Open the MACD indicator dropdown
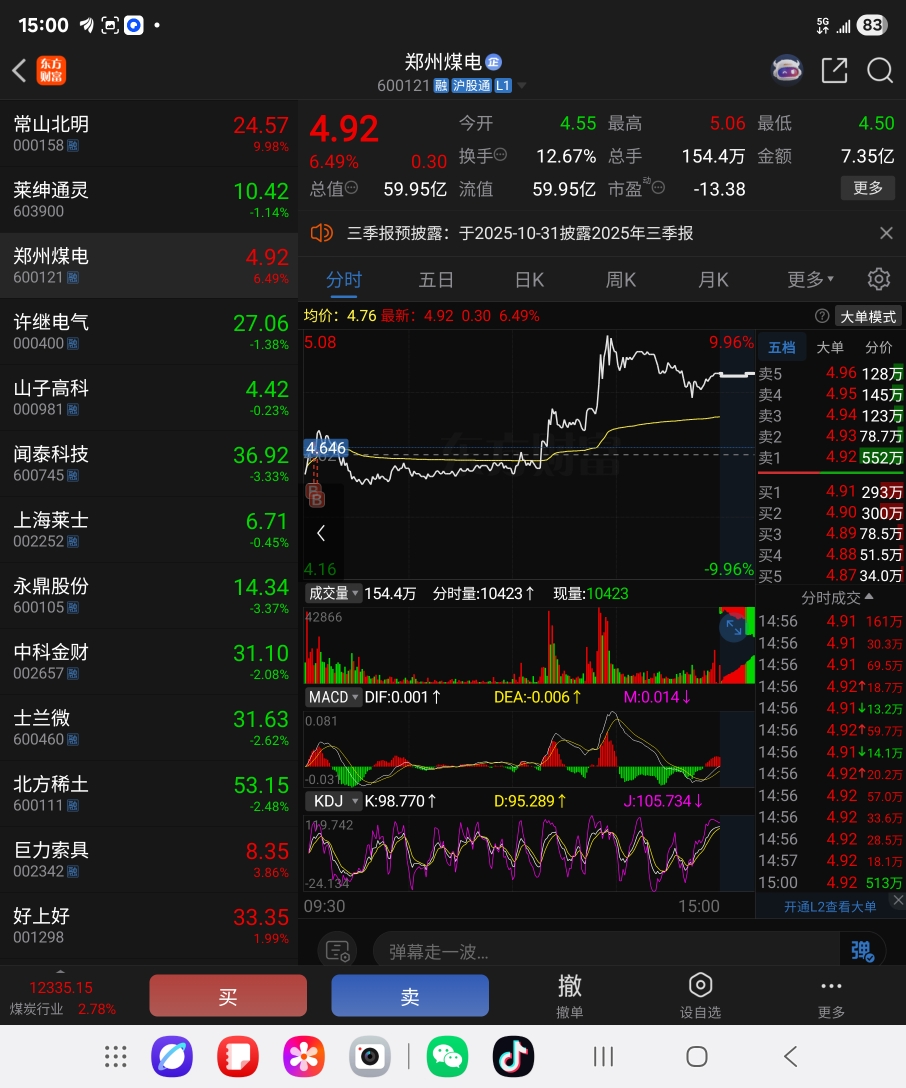 point(334,697)
